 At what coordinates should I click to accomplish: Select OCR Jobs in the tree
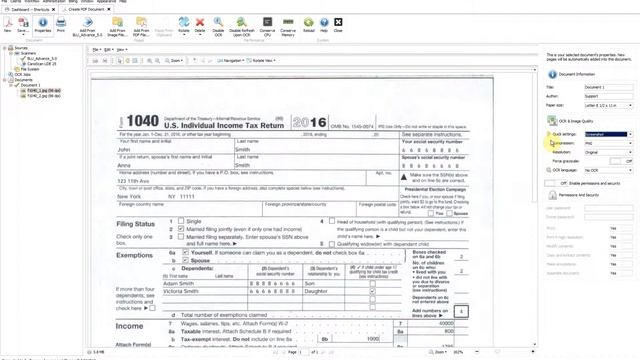[22, 75]
